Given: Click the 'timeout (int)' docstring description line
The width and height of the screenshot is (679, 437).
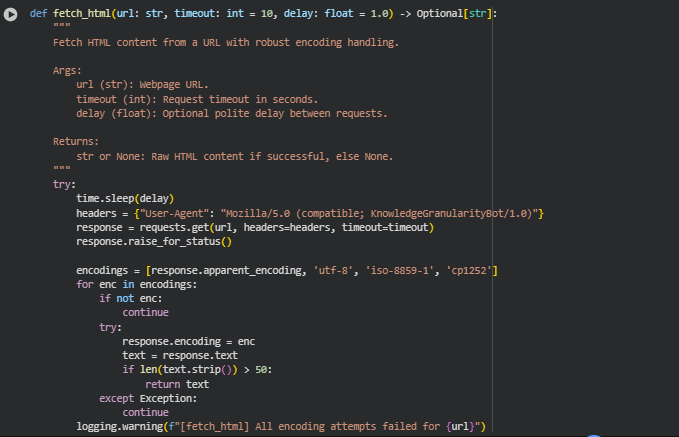Looking at the screenshot, I should pyautogui.click(x=196, y=99).
